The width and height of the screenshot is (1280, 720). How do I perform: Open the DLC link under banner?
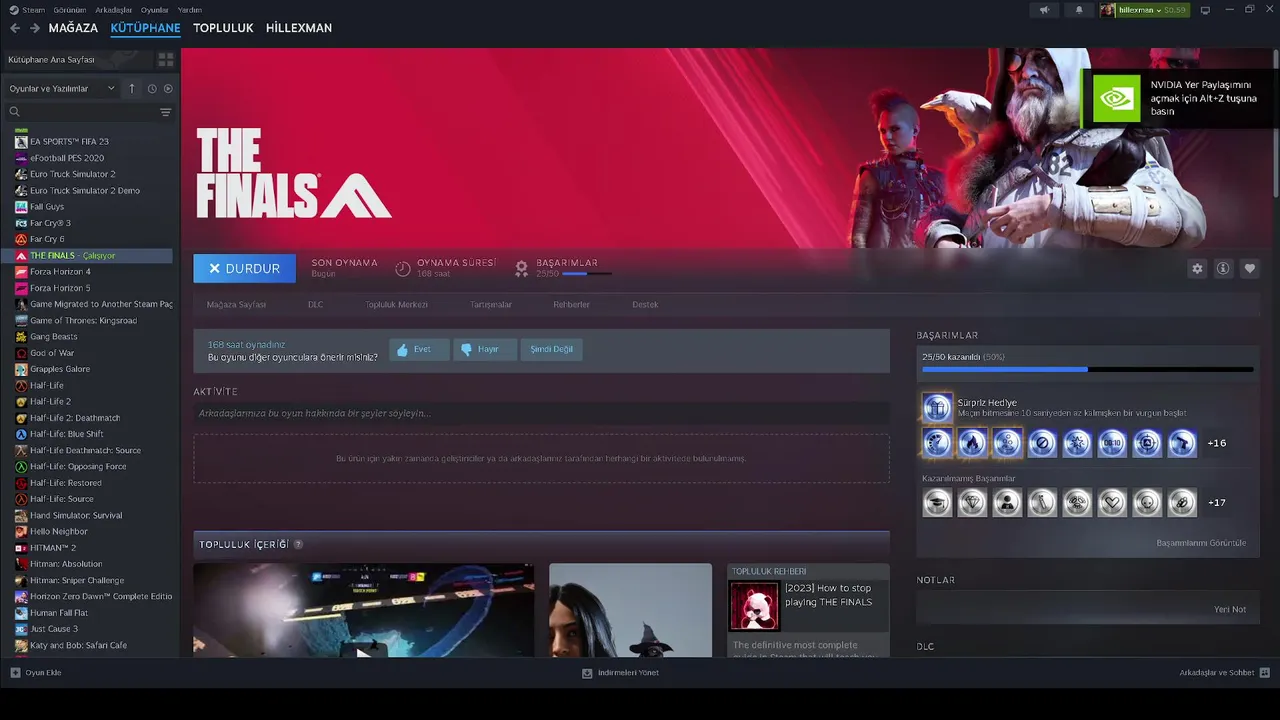pyautogui.click(x=315, y=304)
